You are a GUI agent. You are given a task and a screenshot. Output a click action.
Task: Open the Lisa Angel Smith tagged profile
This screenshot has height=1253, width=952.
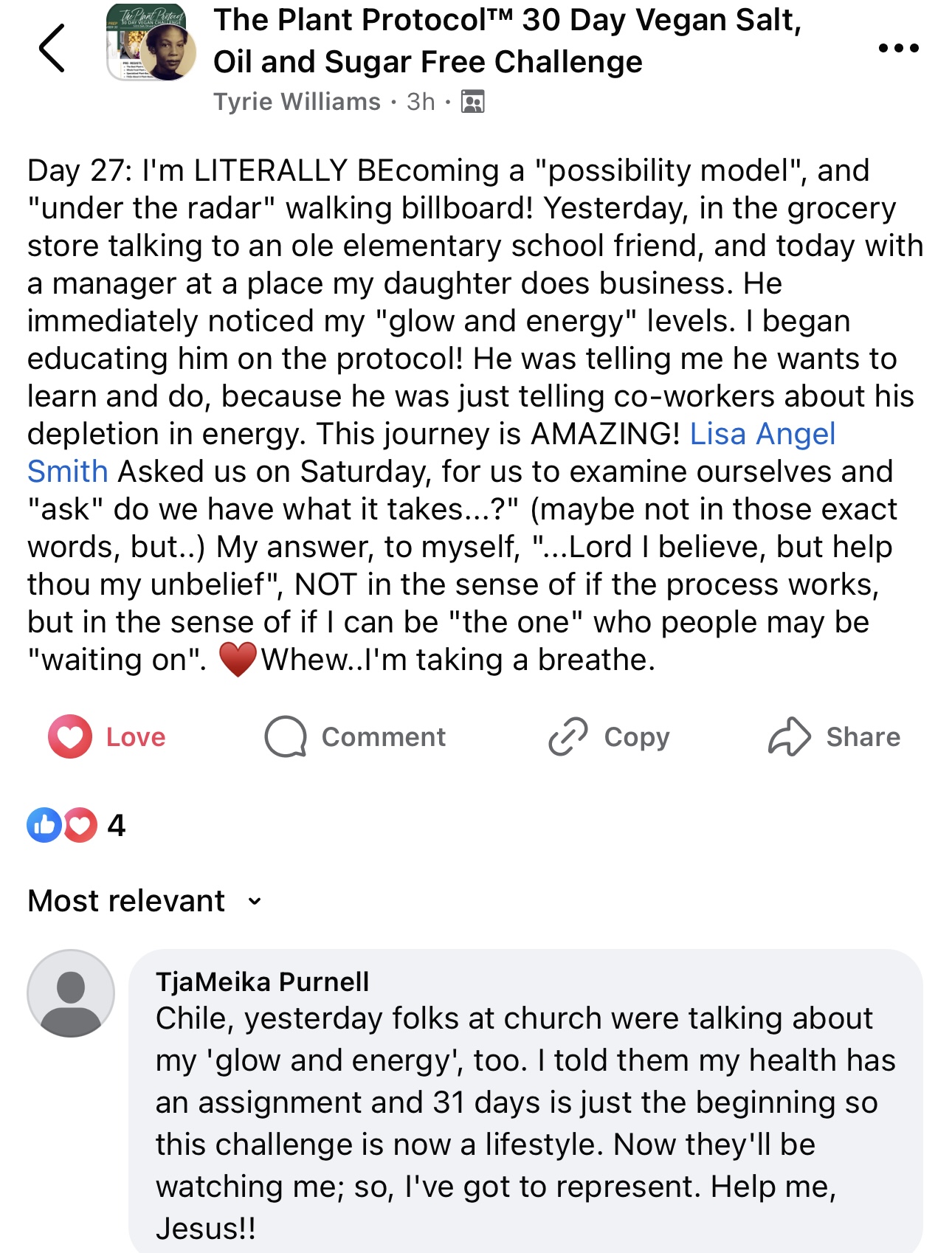762,434
